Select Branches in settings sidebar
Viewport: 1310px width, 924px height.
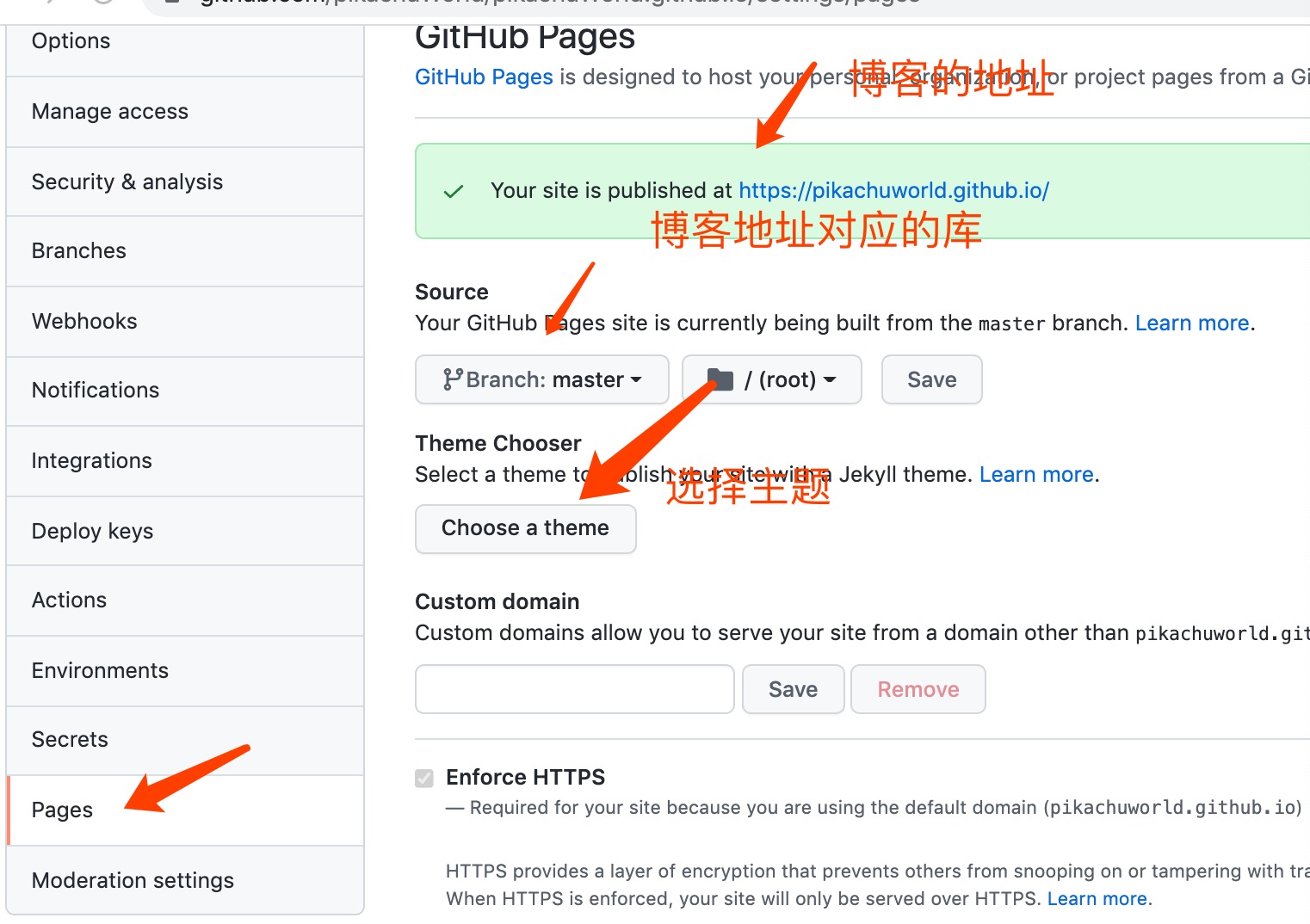[185, 251]
